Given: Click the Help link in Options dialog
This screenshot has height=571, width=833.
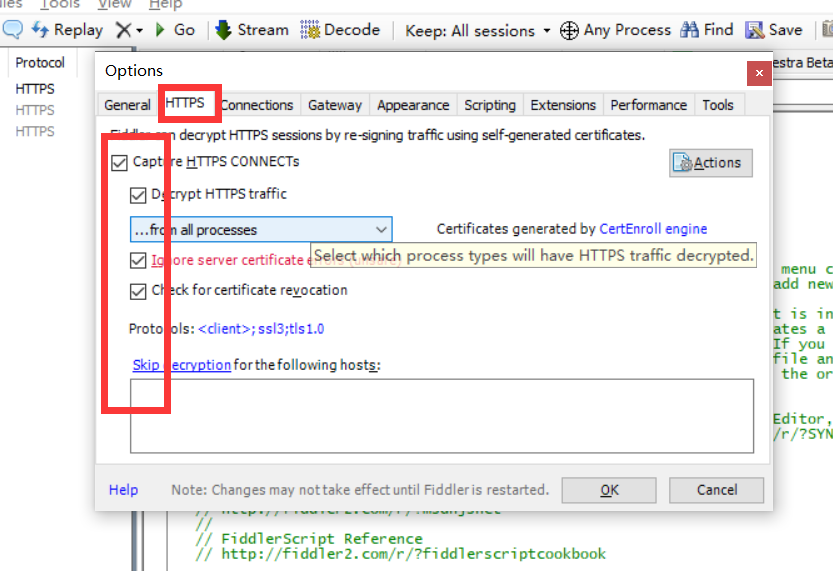Looking at the screenshot, I should (x=123, y=490).
